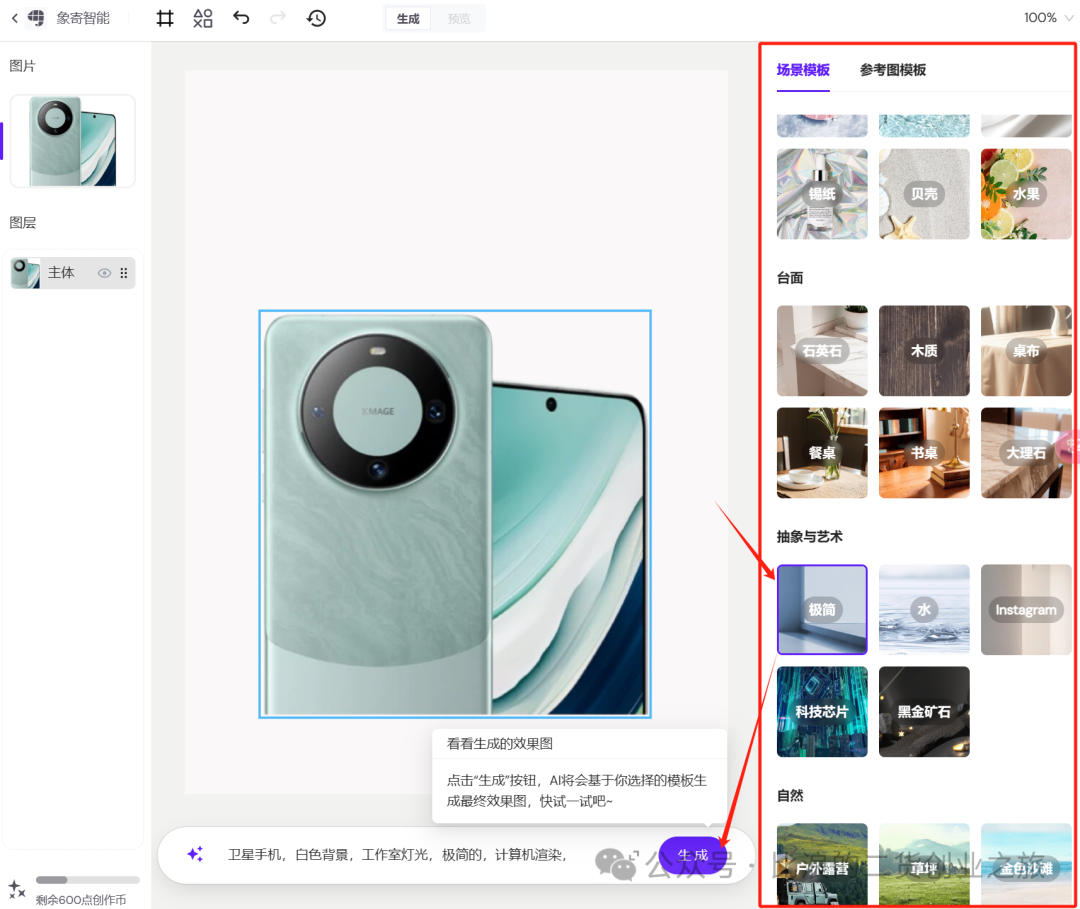Click the drag handle on 主体 layer
The height and width of the screenshot is (909, 1080).
(124, 273)
